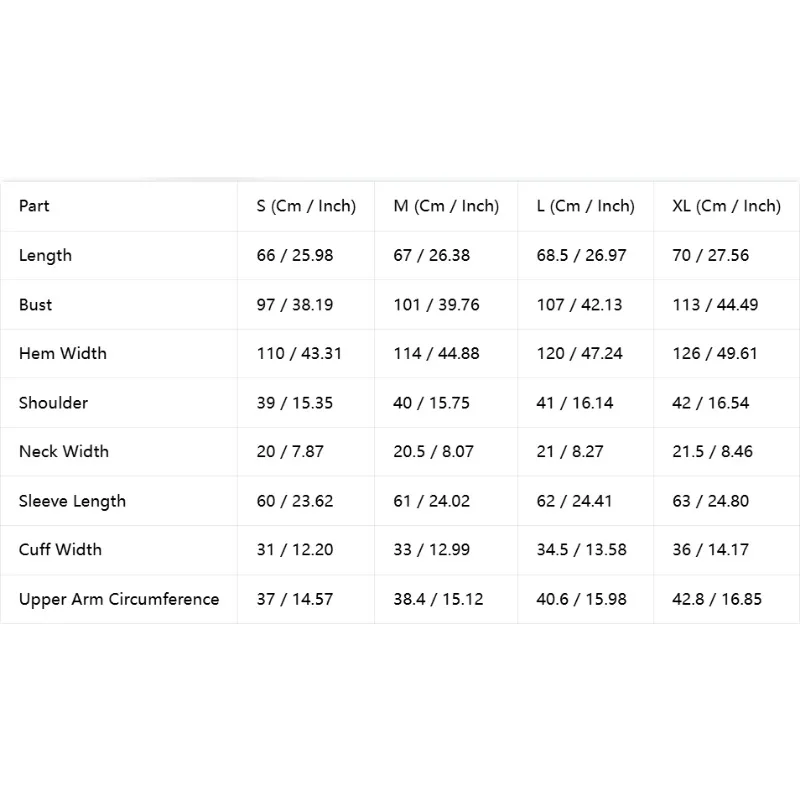Select the cell 42 / 16.54
The height and width of the screenshot is (800, 800).
click(x=711, y=403)
